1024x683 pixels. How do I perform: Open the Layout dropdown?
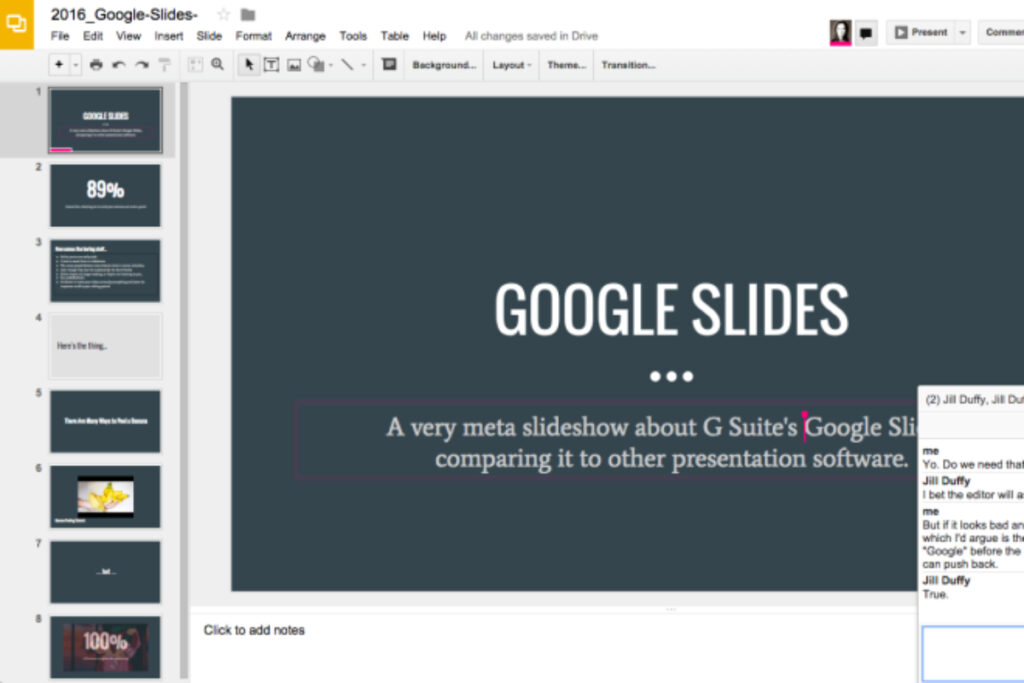pos(510,64)
